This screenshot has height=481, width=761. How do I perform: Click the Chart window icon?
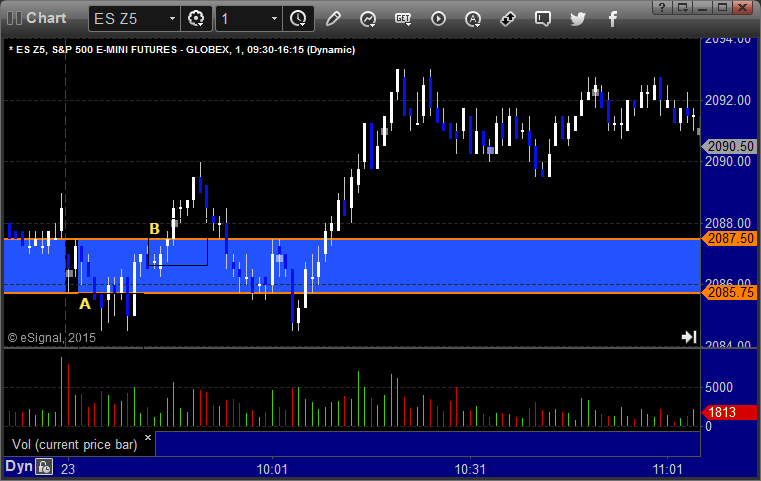tap(15, 18)
